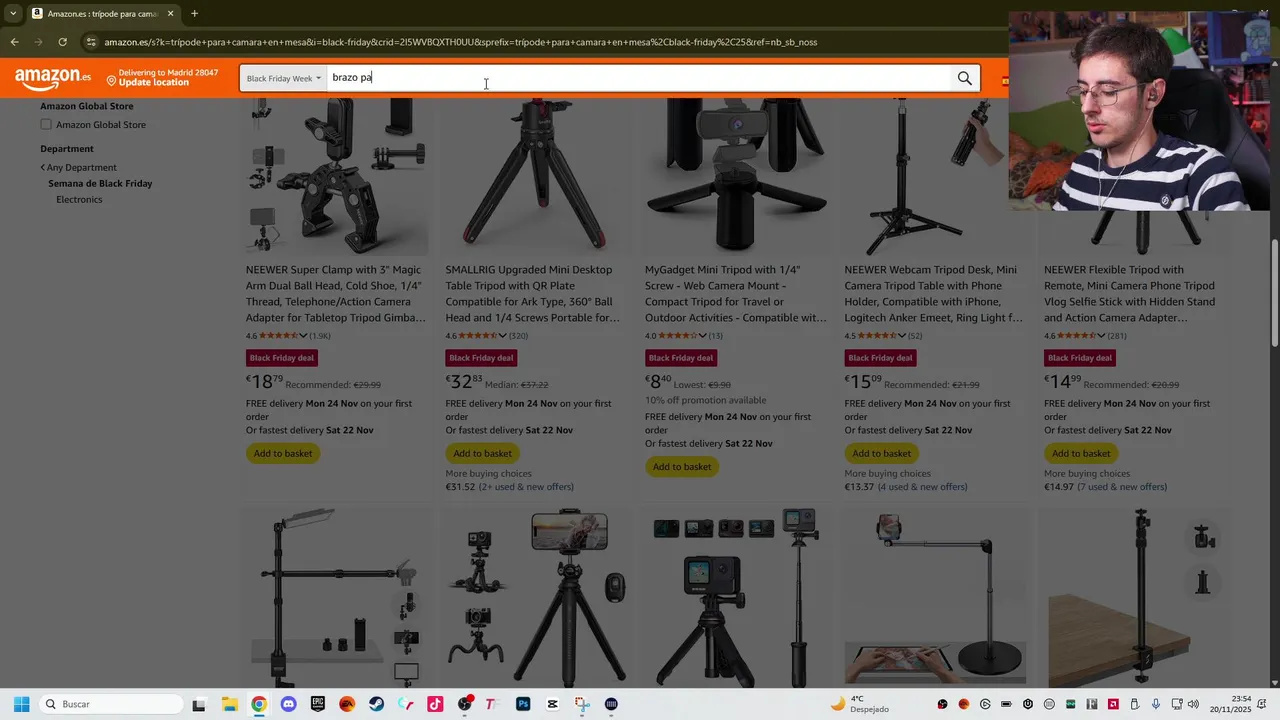
Task: Open the MyGadget Mini Tripod product title
Action: pos(735,293)
